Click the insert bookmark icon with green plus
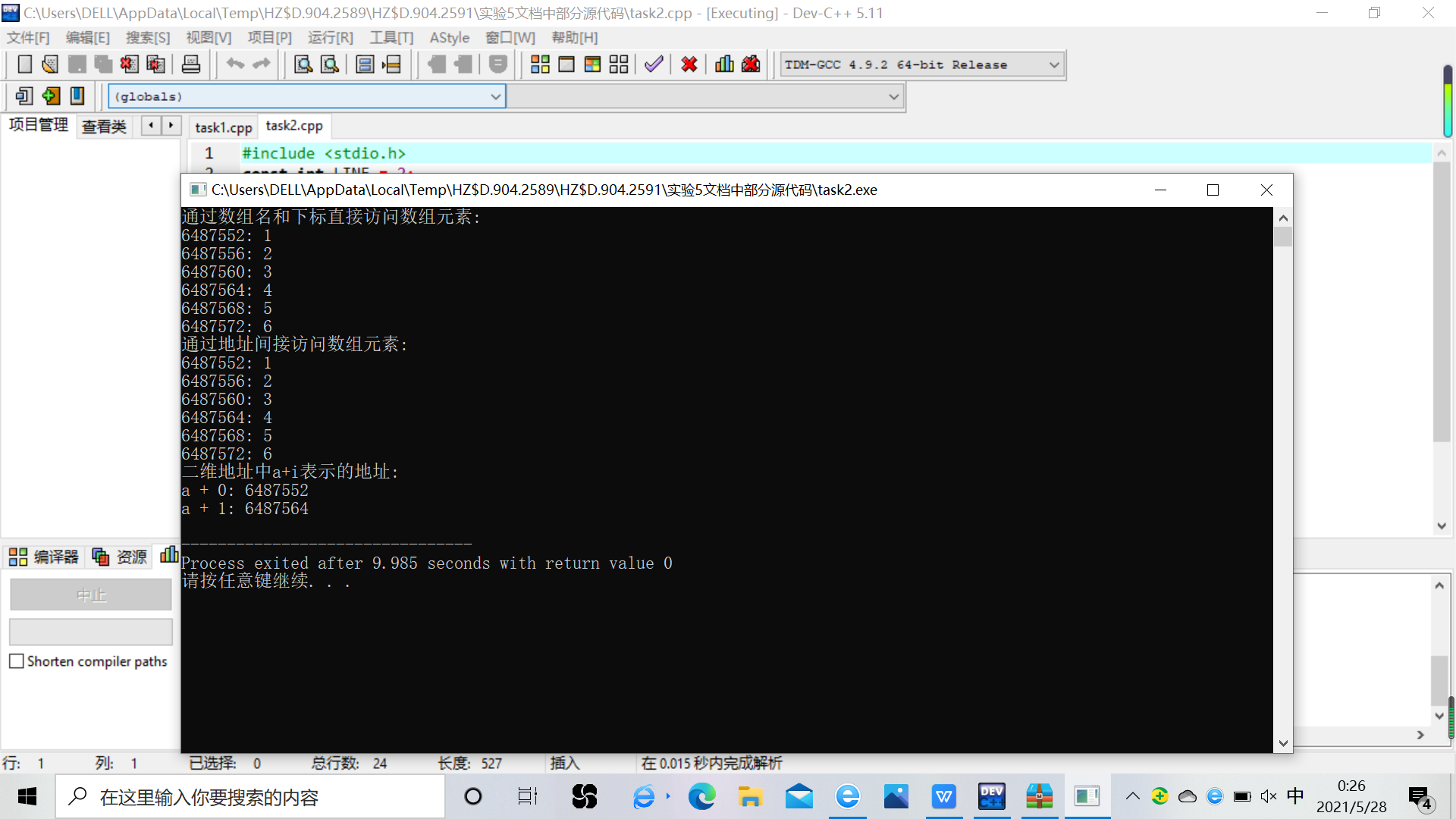 pos(51,96)
